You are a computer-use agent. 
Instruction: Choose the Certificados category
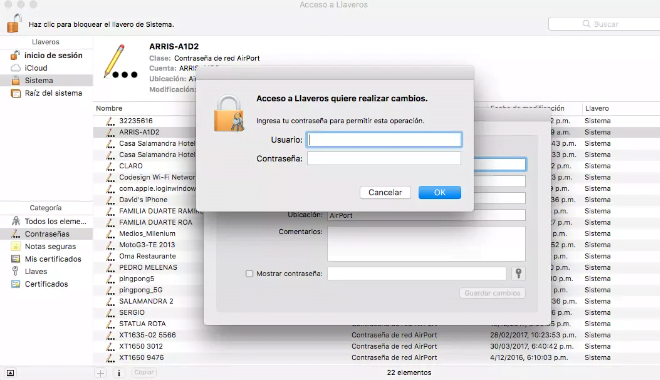[46, 284]
